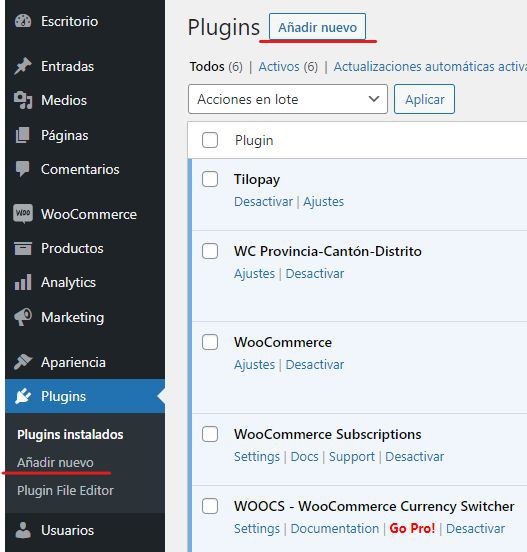Expand the Acciones en lote dropdown
Screen dimensions: 527x552
click(288, 99)
